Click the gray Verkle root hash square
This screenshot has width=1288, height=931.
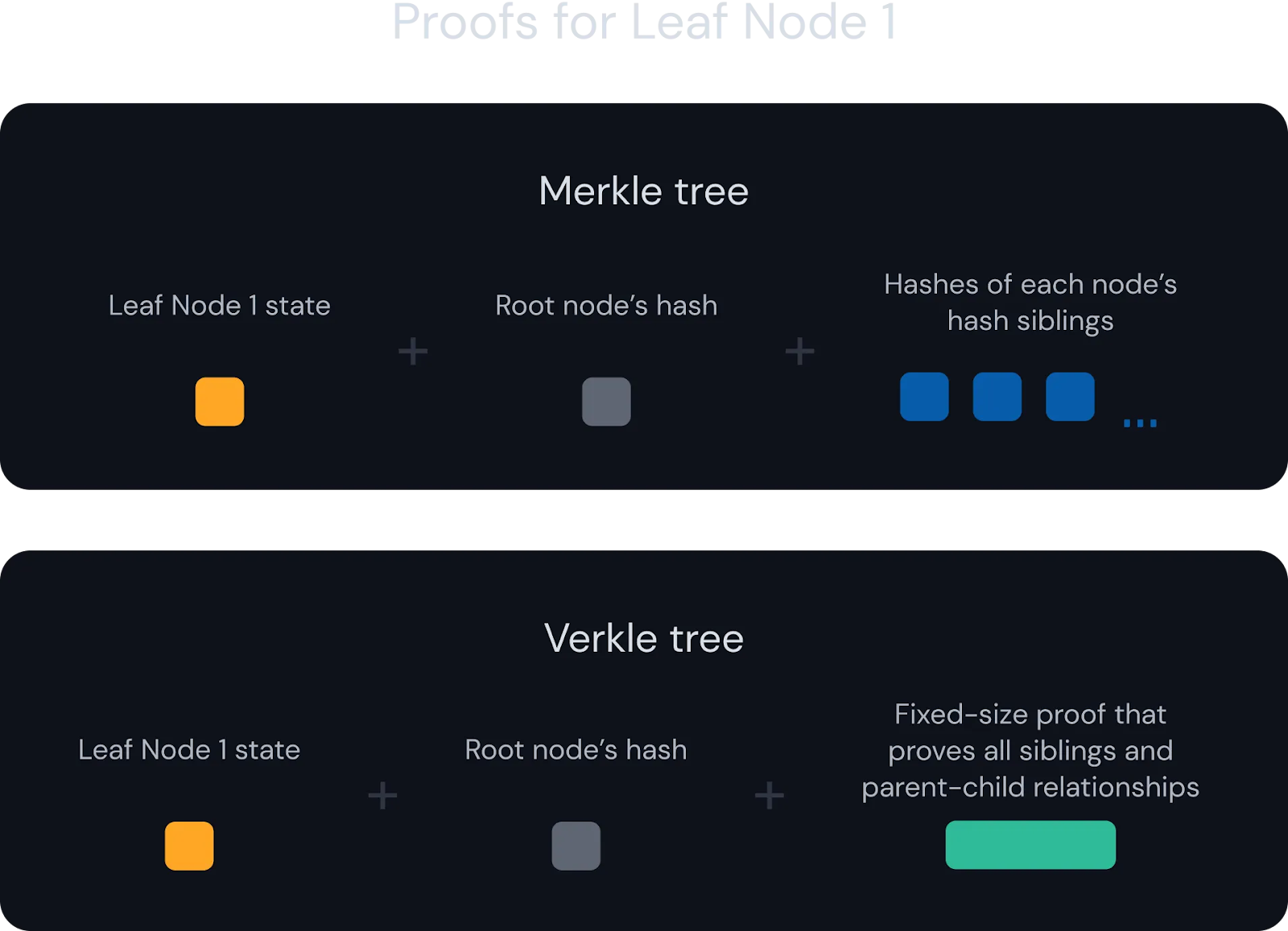tap(576, 846)
